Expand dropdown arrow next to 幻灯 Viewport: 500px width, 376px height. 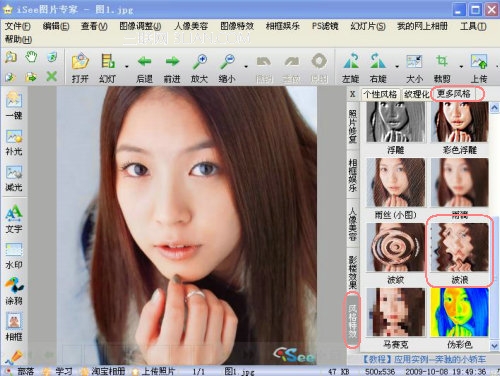[x=127, y=67]
